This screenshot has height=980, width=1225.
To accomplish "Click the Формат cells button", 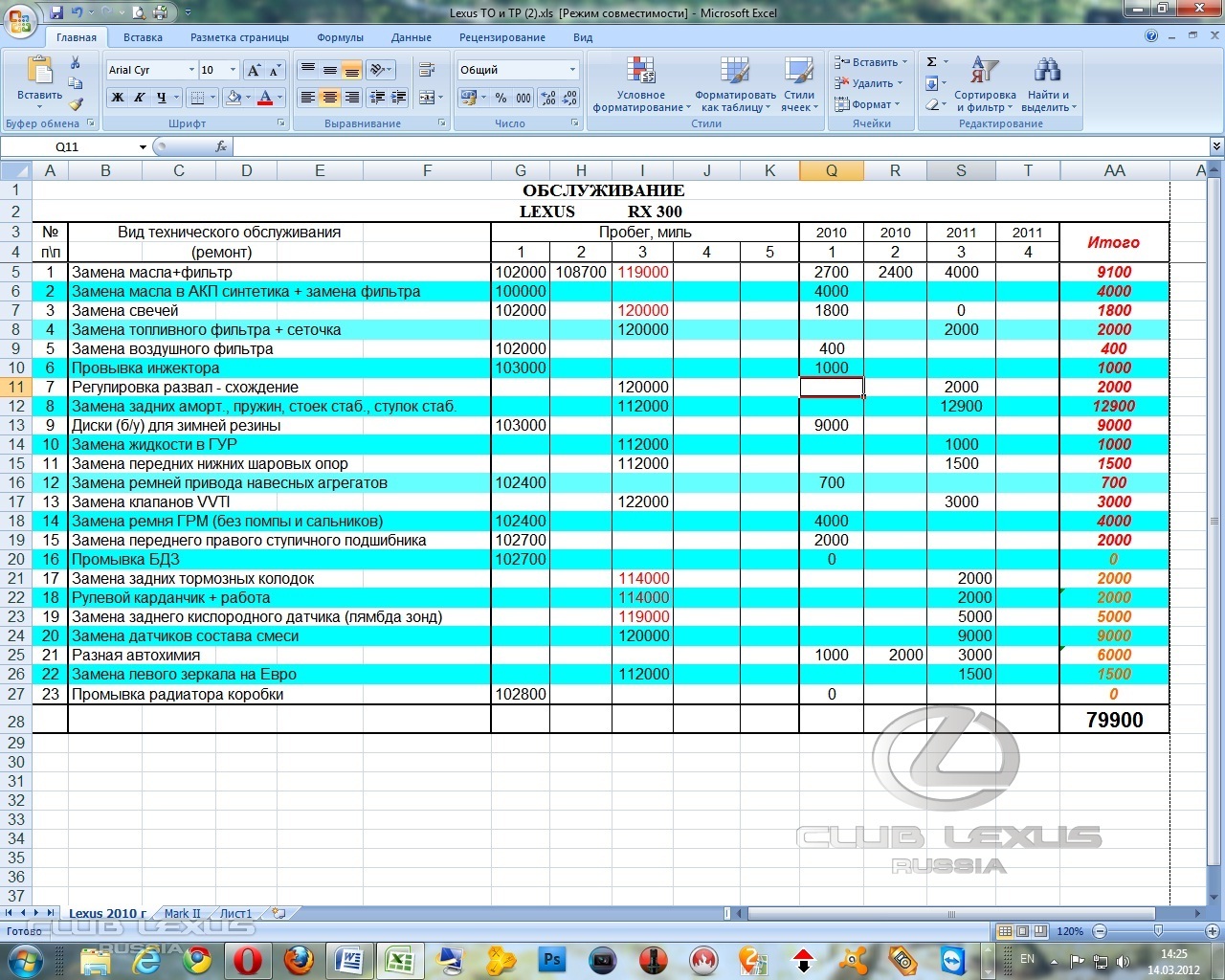I will click(x=866, y=104).
